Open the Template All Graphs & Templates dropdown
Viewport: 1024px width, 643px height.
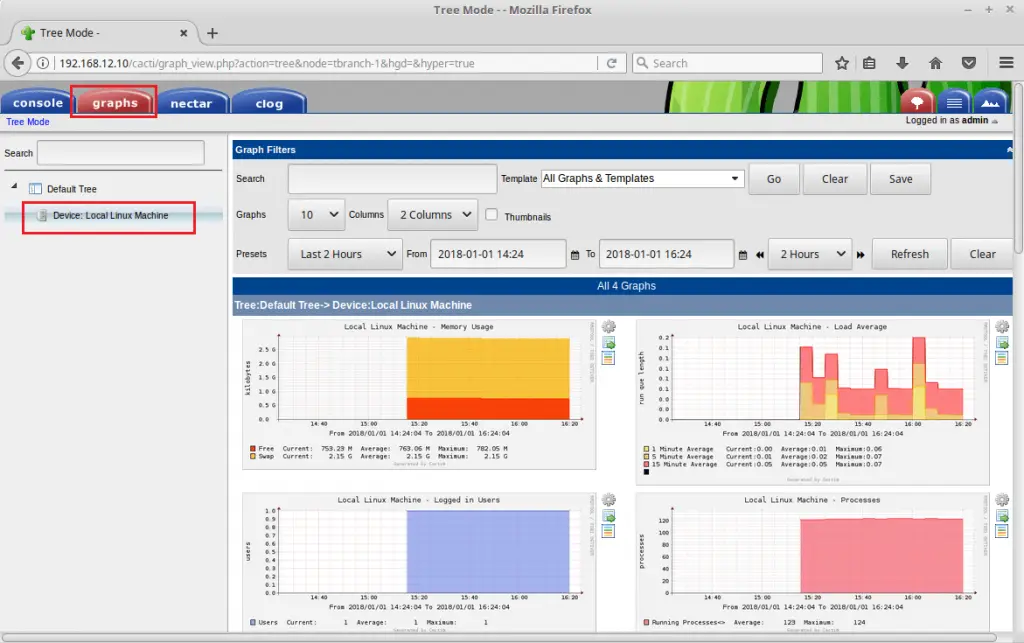click(643, 178)
